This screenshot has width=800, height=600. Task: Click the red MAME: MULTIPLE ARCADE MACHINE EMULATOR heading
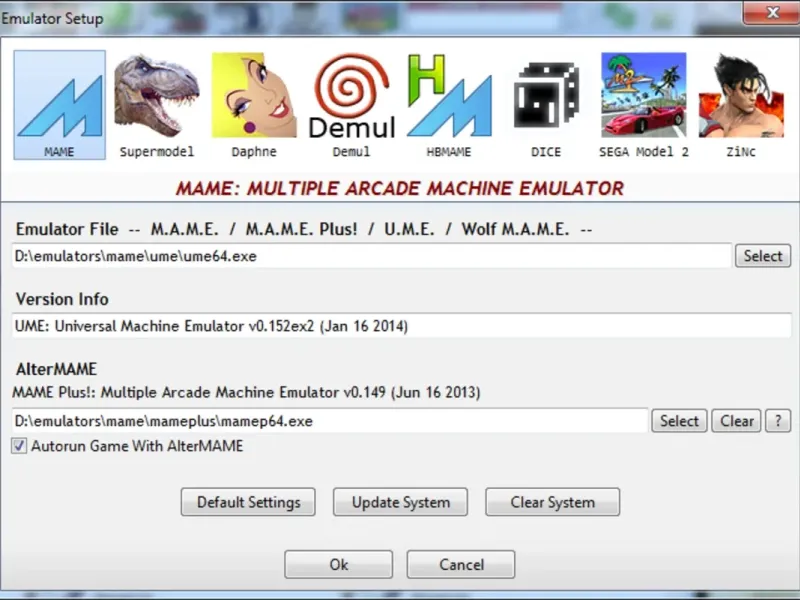coord(399,188)
